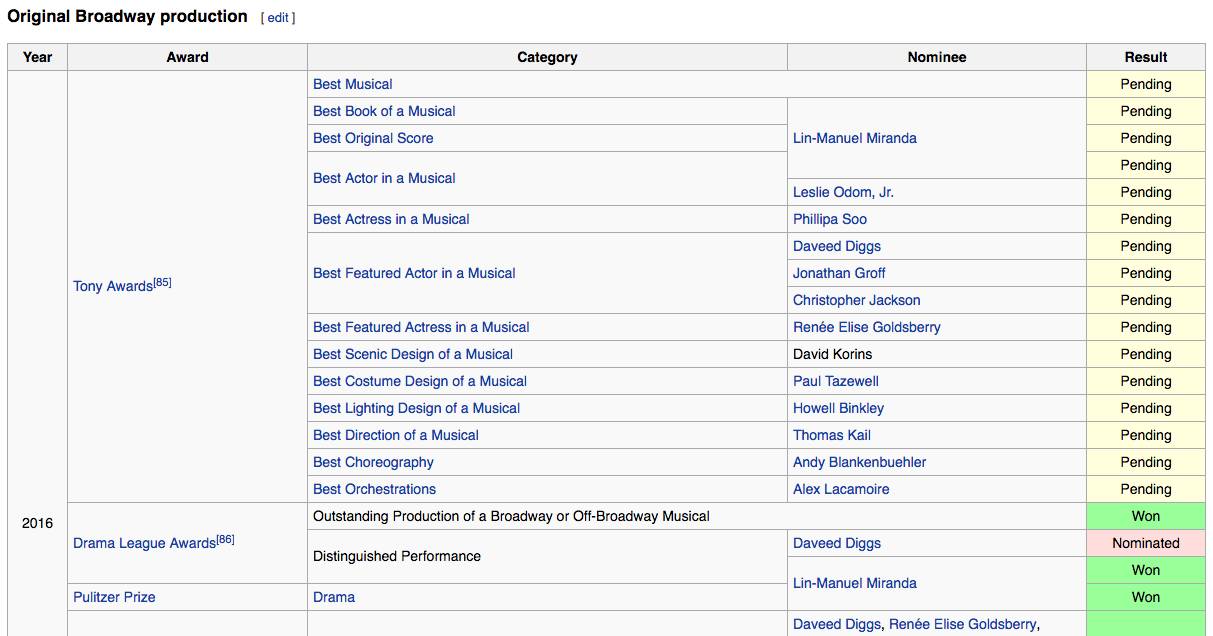The image size is (1213, 636).
Task: Open the Phillipa Soo nominee link
Action: point(830,219)
